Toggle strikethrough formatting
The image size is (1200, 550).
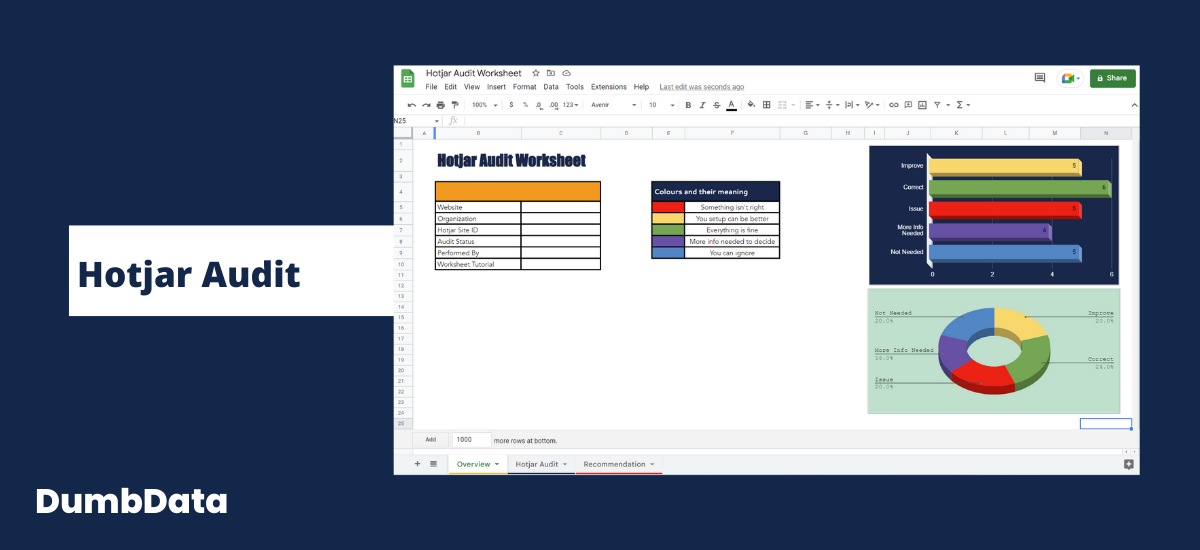click(x=716, y=105)
